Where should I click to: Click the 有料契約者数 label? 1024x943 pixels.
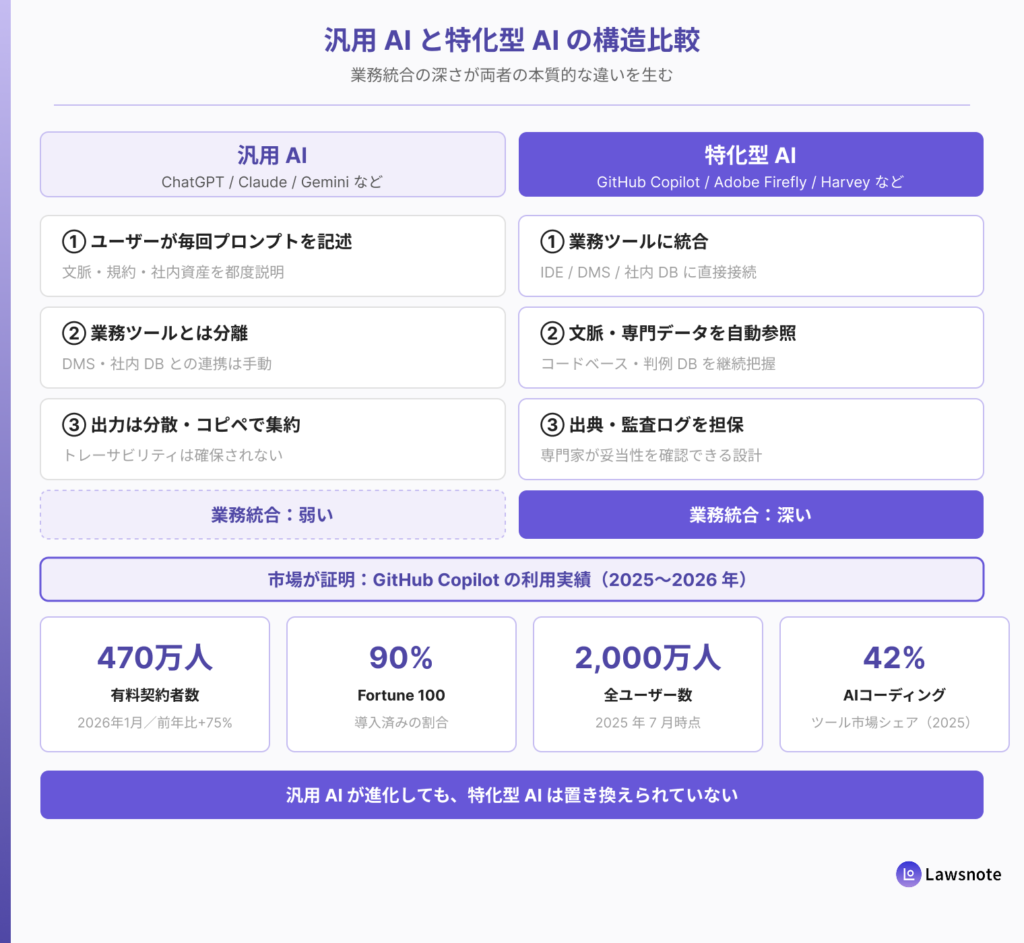point(155,695)
